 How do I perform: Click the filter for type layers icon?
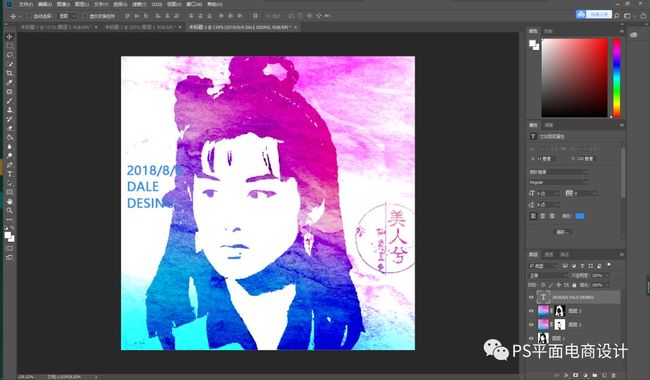[x=582, y=266]
